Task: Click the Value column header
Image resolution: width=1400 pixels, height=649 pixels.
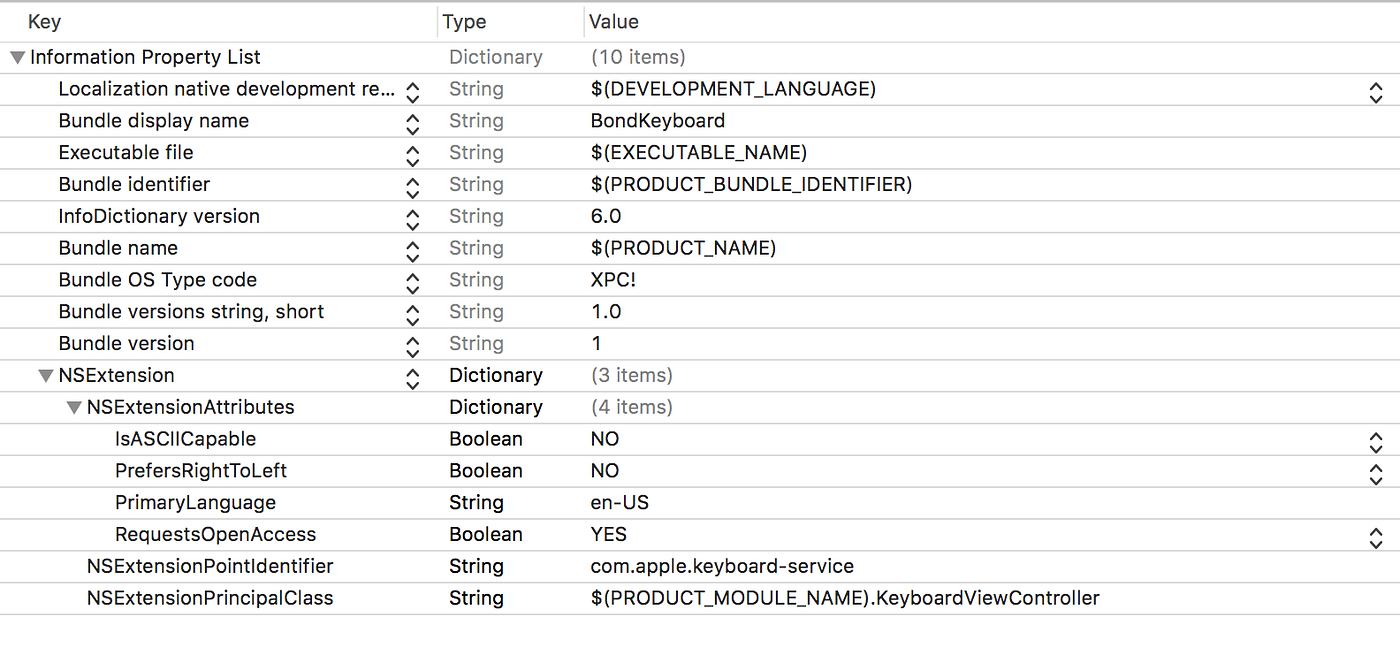Action: pos(614,22)
